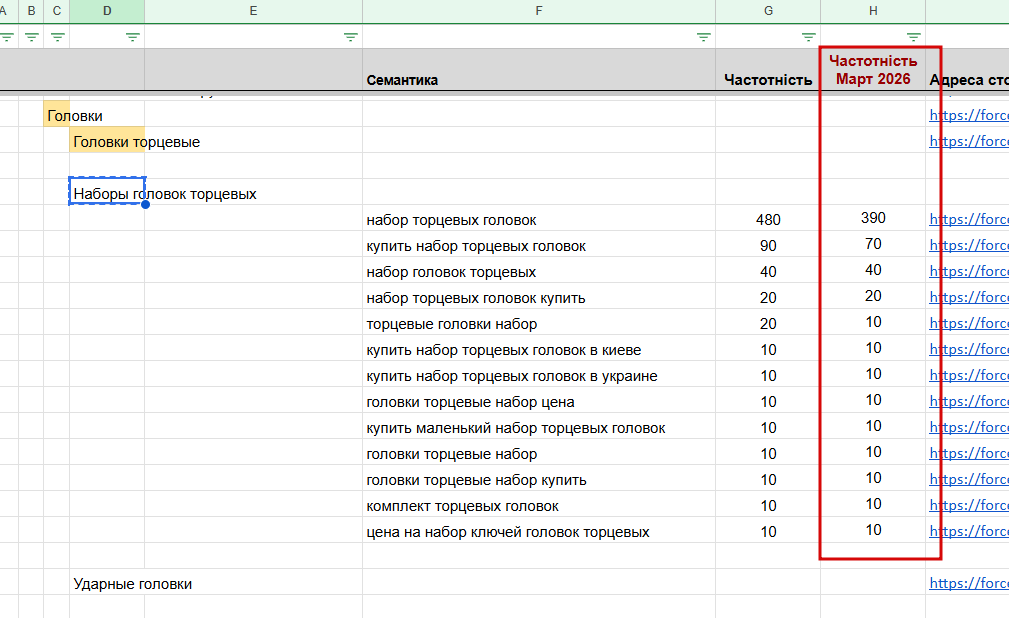The height and width of the screenshot is (618, 1009).
Task: Select the March 2026 value 70
Action: point(873,244)
